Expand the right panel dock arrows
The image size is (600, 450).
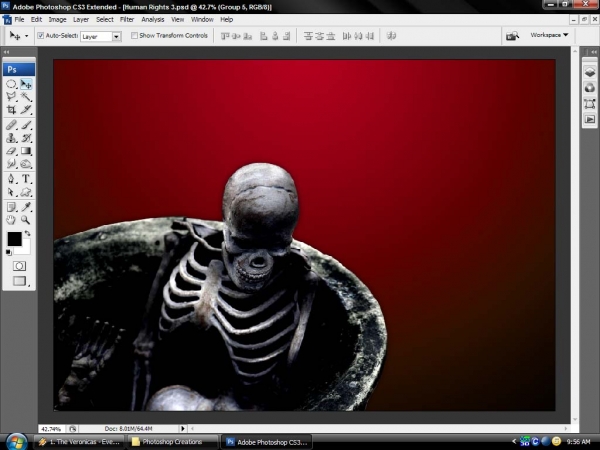coord(593,52)
